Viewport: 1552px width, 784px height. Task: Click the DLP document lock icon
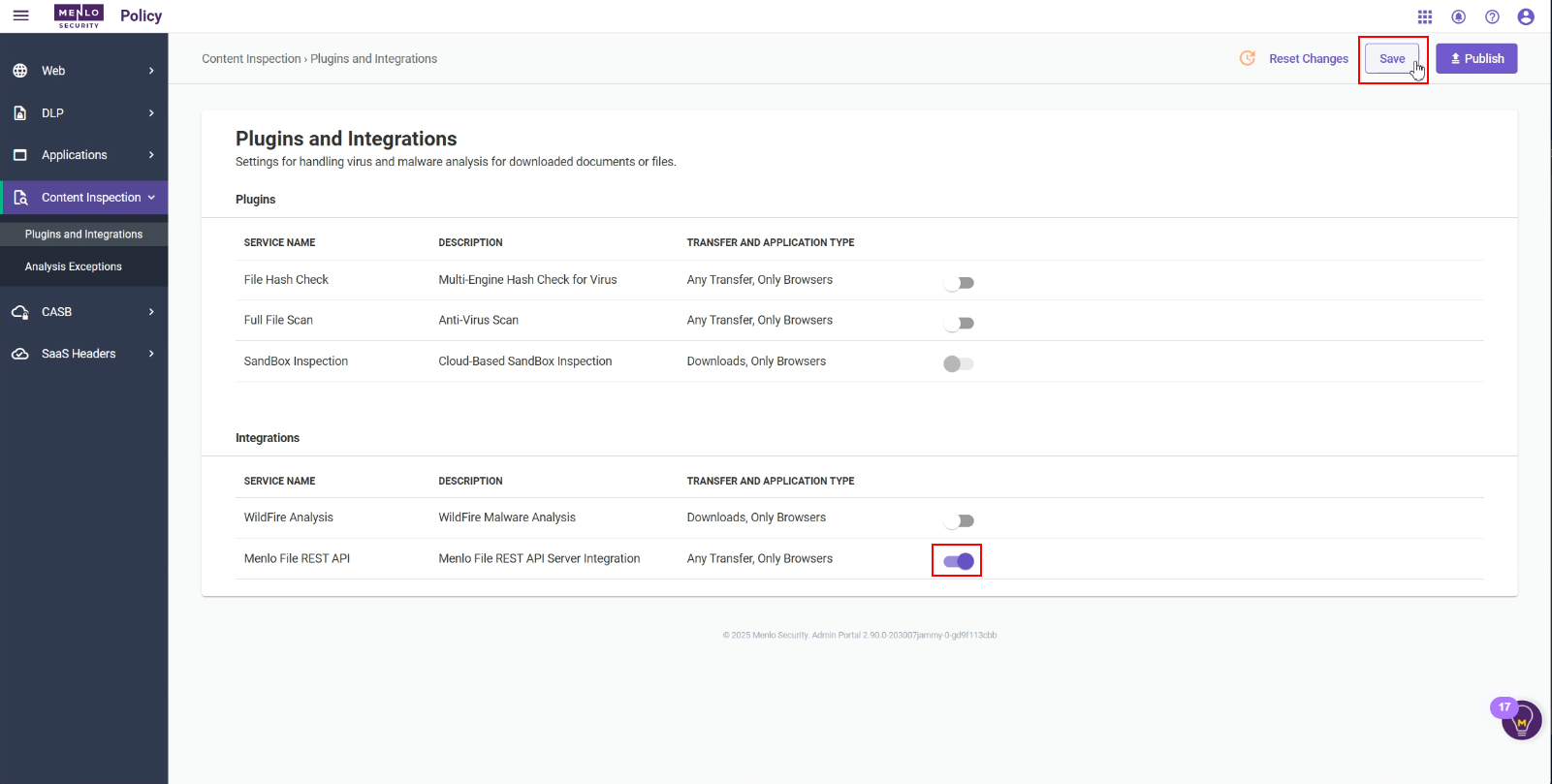pos(19,113)
